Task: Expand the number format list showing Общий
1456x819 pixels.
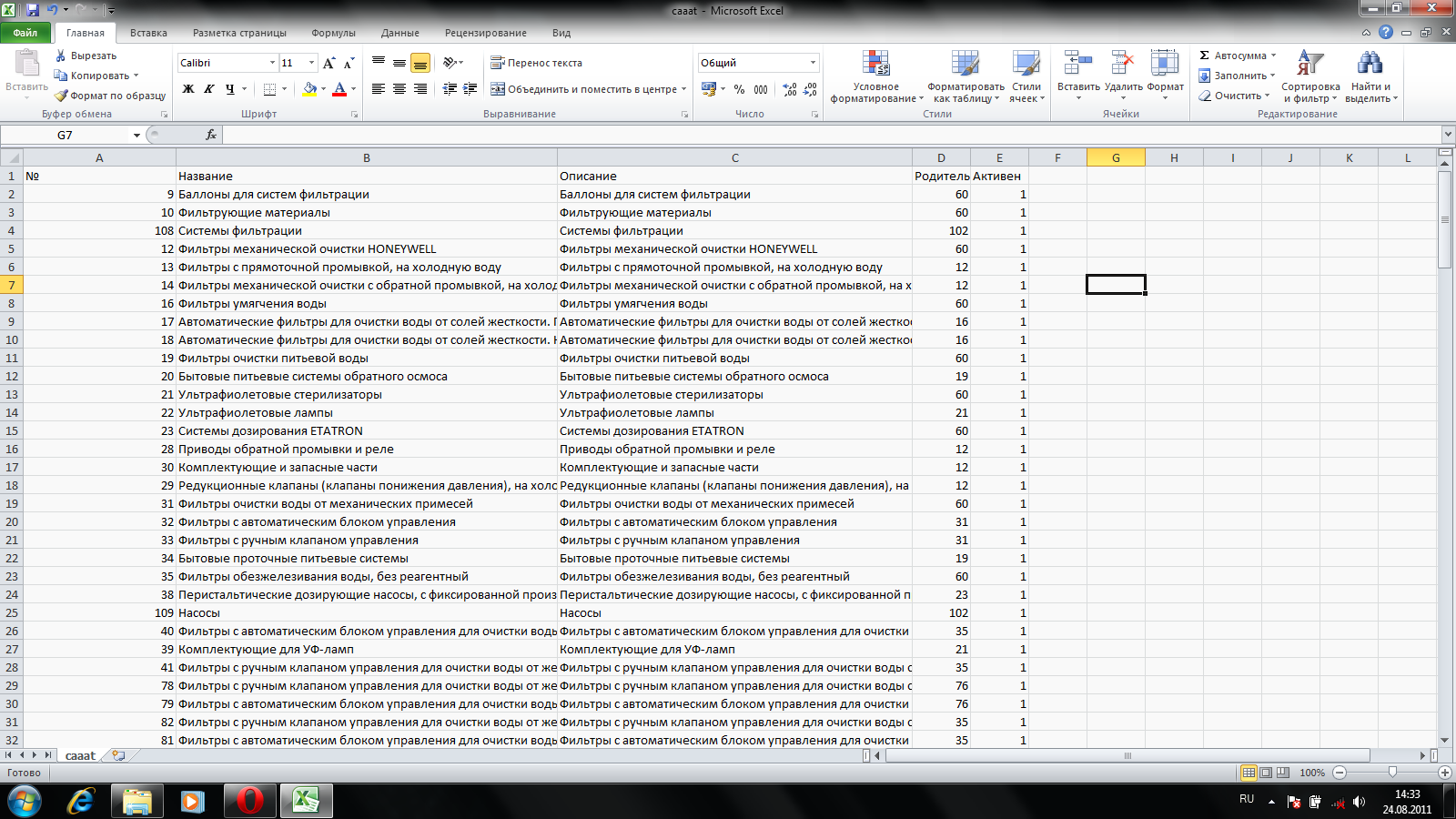Action: (x=813, y=63)
